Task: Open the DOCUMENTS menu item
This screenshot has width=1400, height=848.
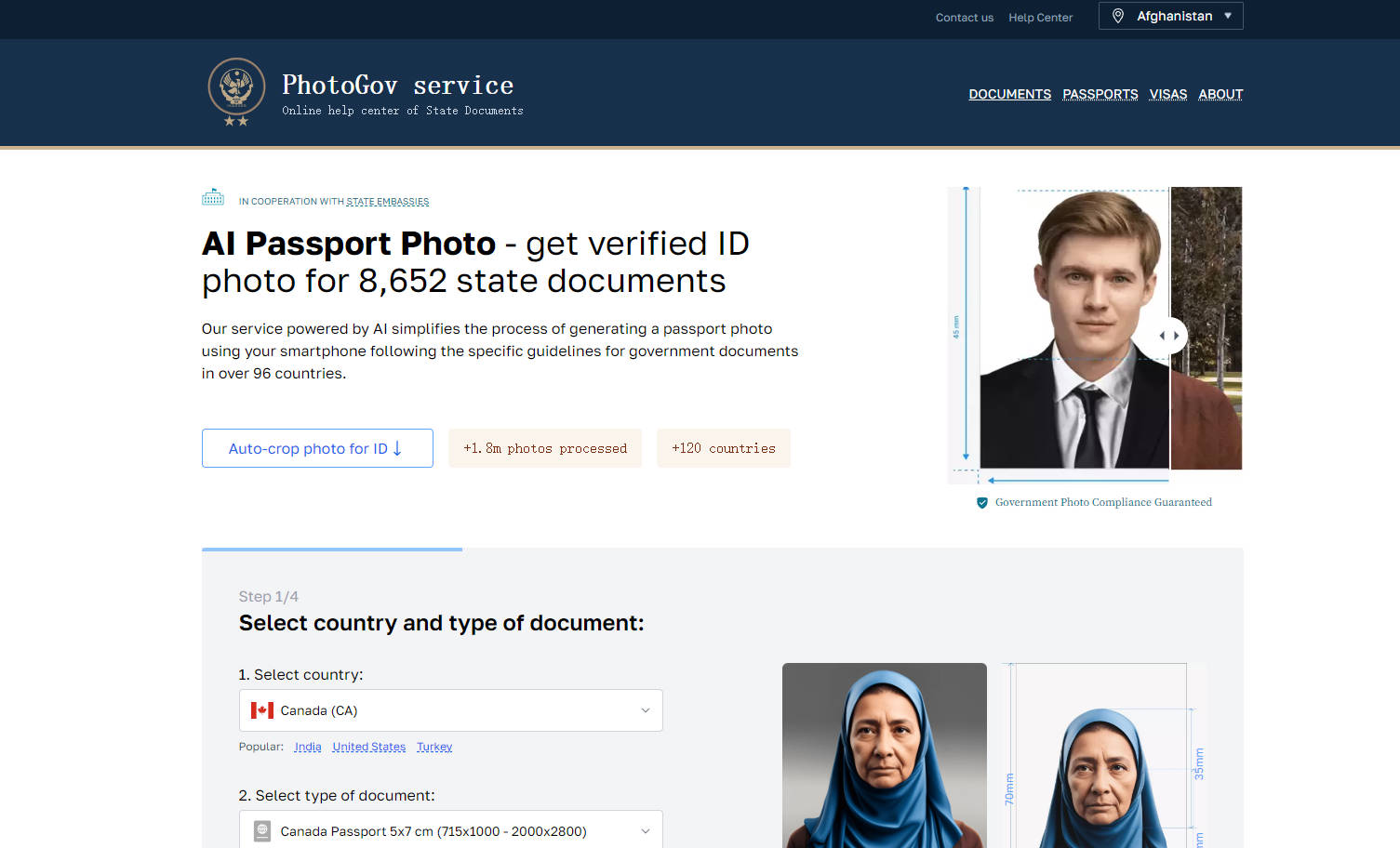Action: tap(1009, 94)
